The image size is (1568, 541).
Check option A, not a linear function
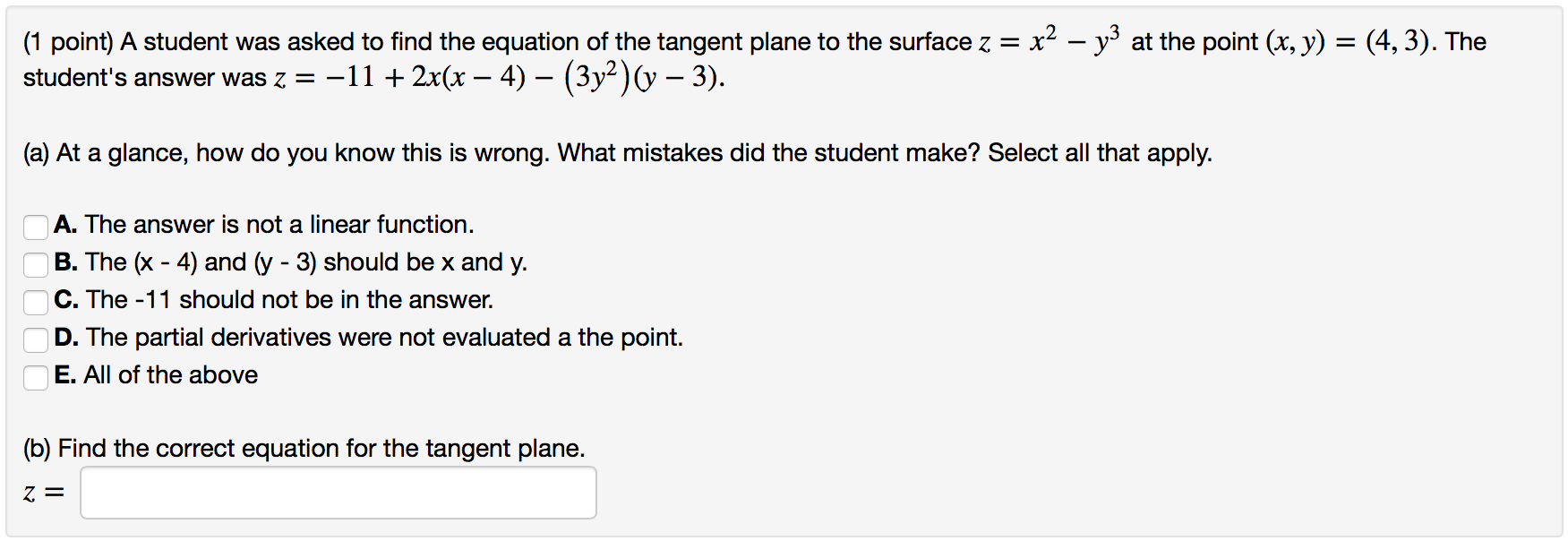coord(36,227)
